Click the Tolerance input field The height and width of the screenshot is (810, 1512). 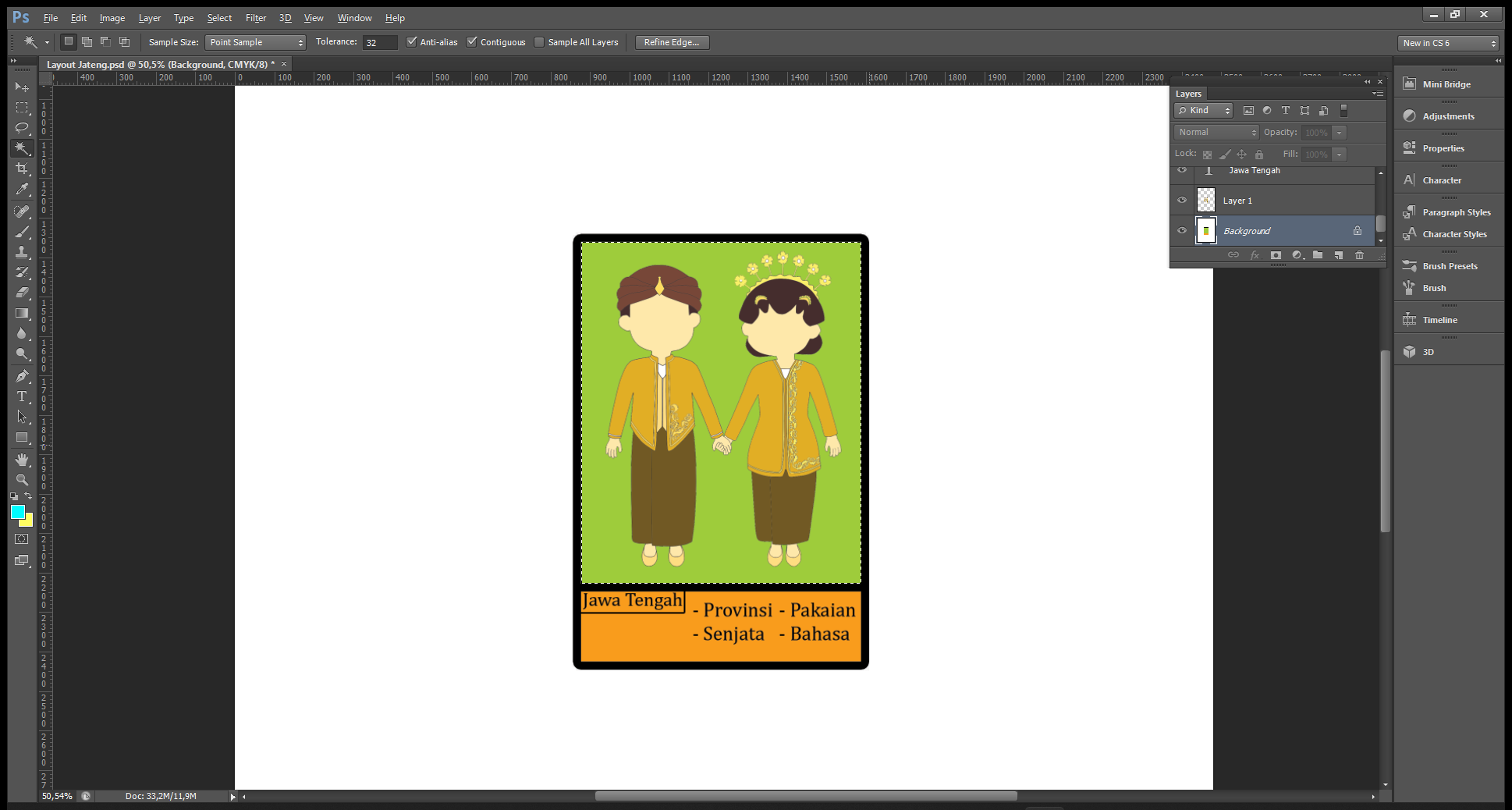click(380, 42)
